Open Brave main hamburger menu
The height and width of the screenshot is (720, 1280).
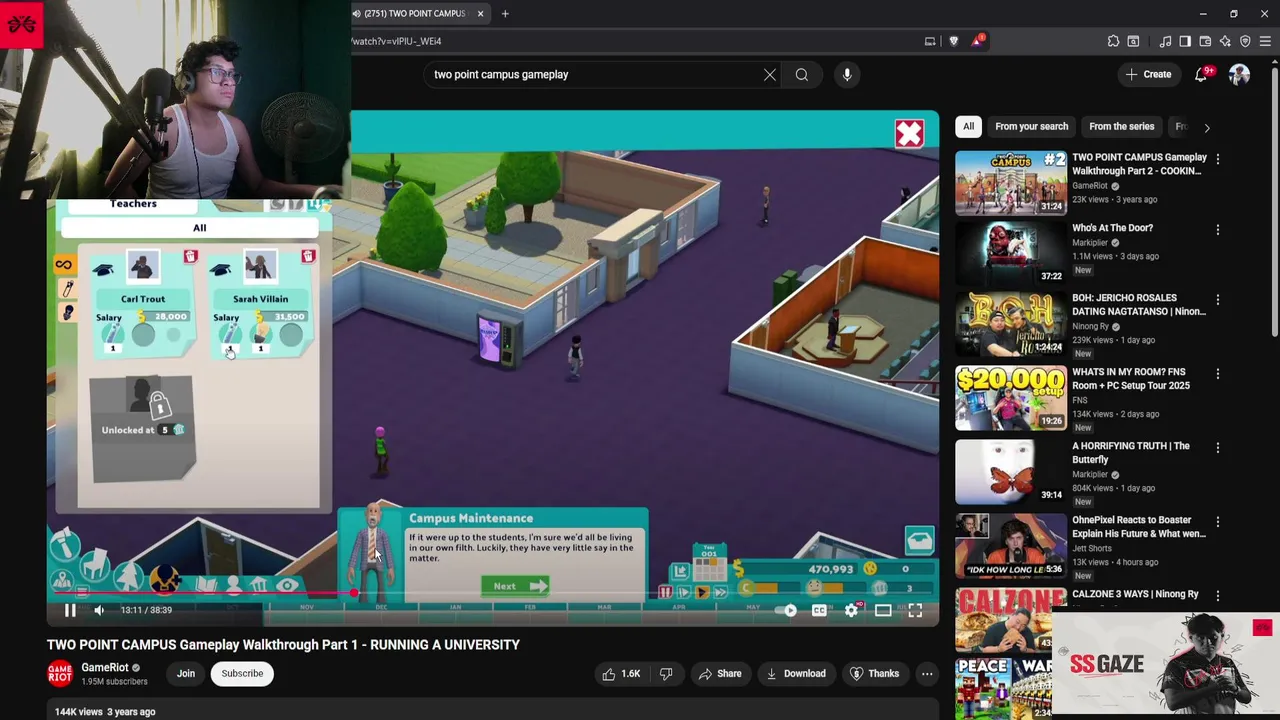click(1265, 41)
